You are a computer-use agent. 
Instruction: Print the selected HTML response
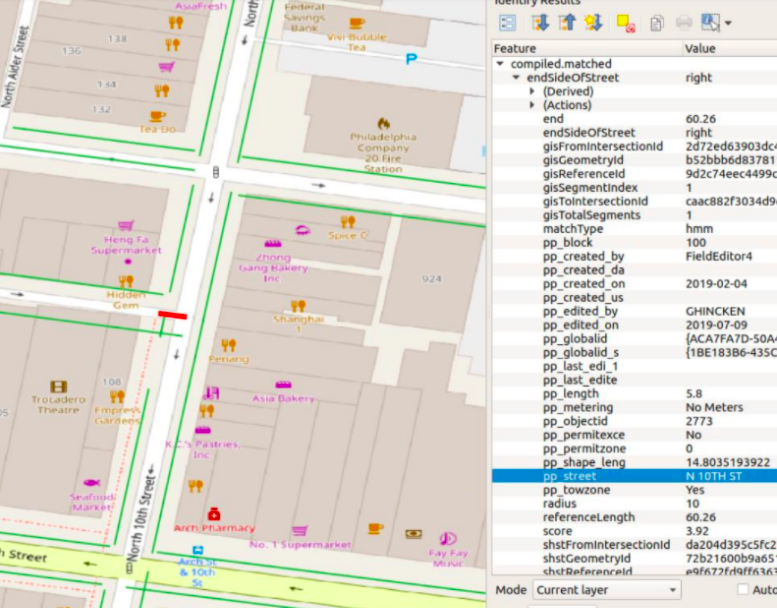684,22
